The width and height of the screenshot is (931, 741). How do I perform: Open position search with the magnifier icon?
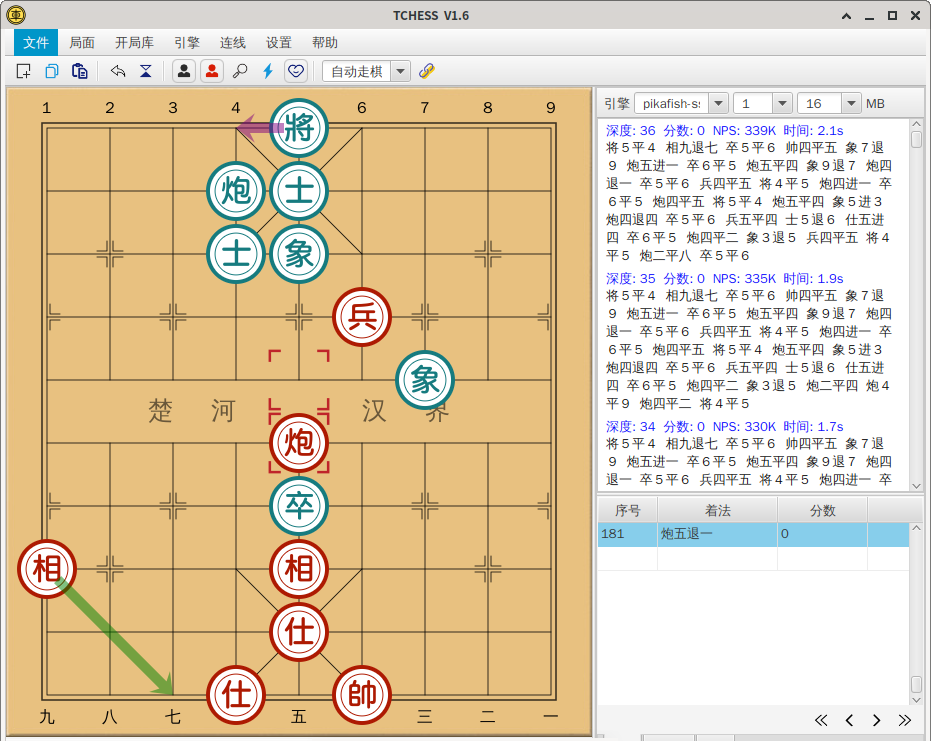[x=240, y=71]
